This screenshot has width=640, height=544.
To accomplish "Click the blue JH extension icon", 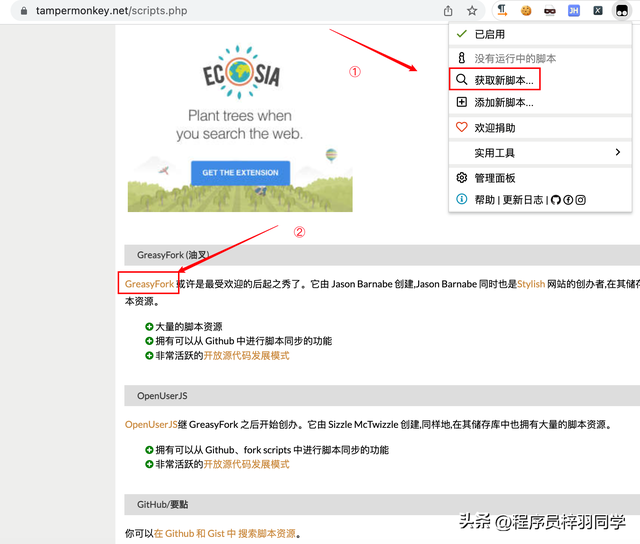I will pos(574,11).
